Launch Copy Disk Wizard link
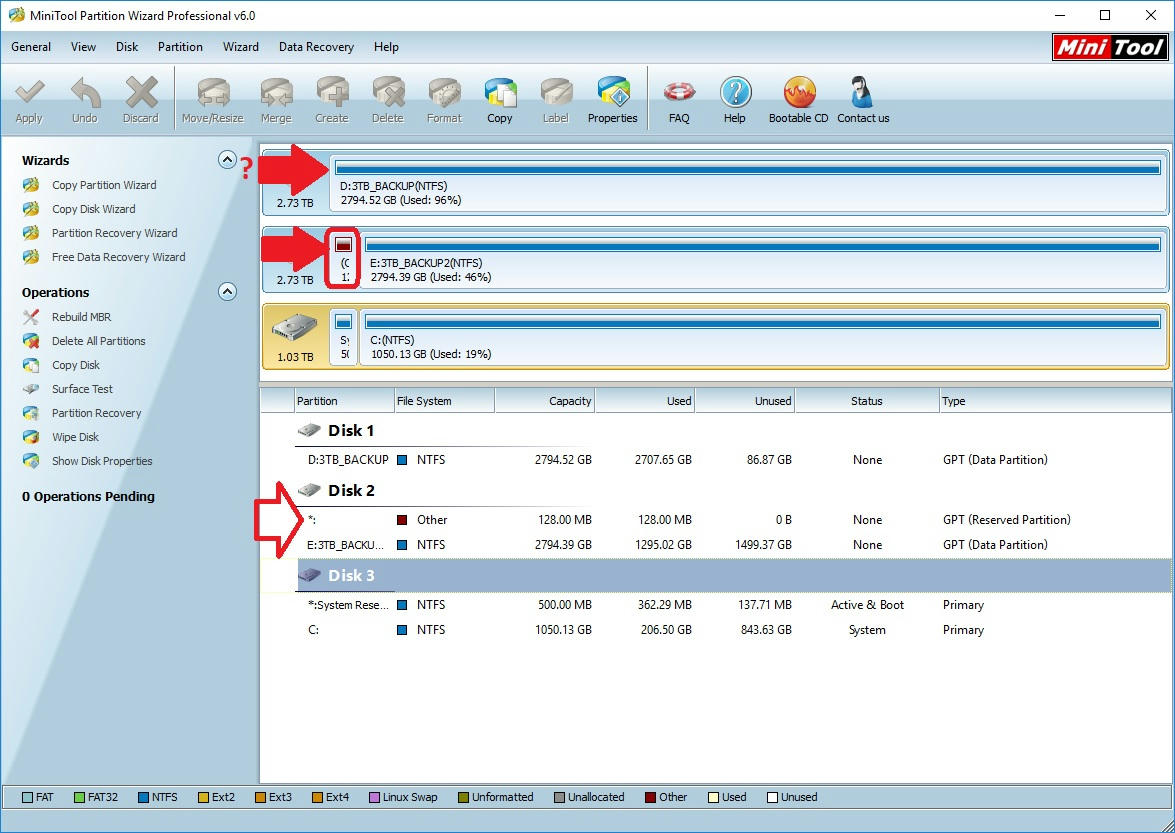The width and height of the screenshot is (1175, 833). [x=94, y=209]
